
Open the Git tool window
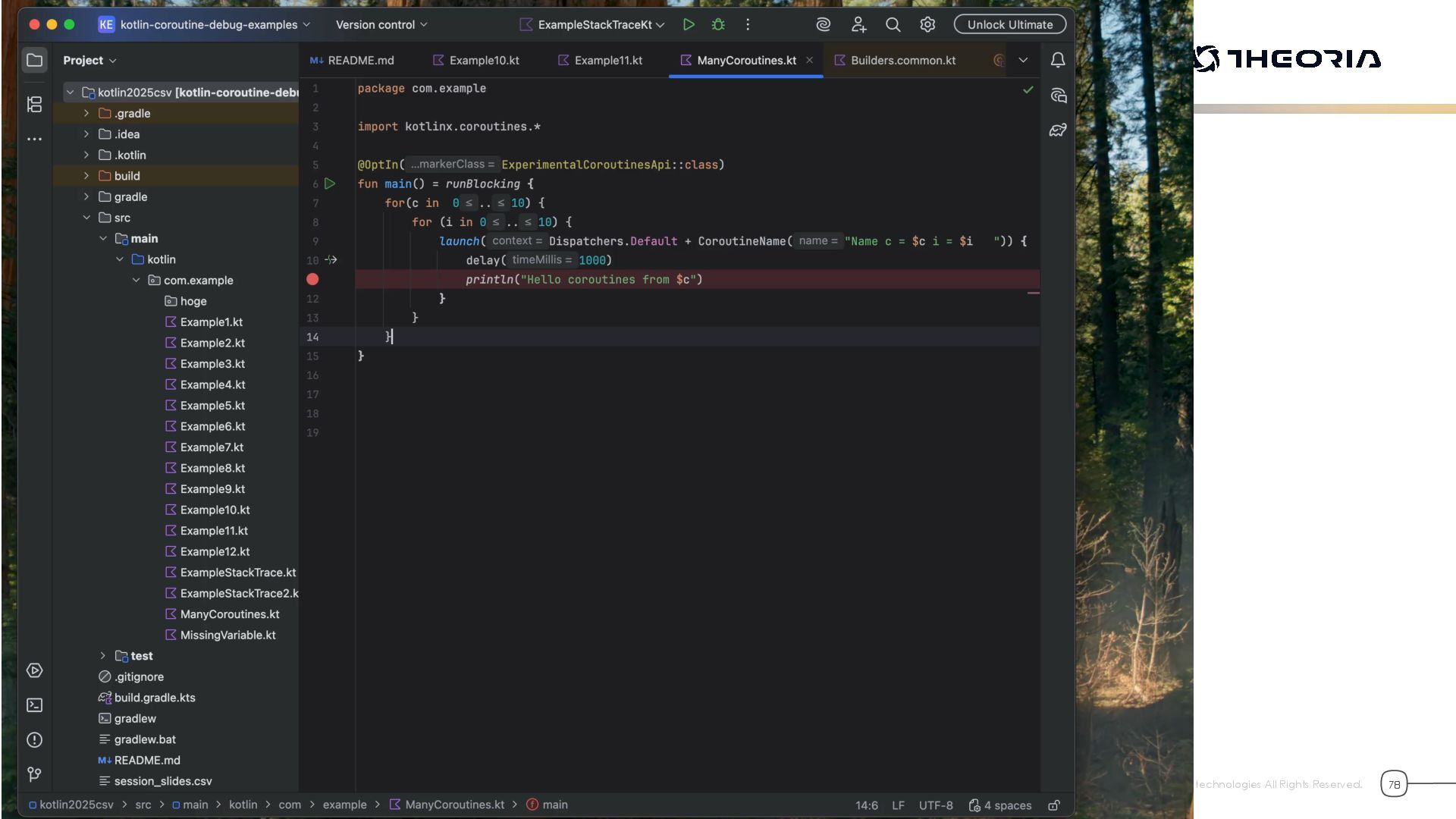tap(34, 774)
